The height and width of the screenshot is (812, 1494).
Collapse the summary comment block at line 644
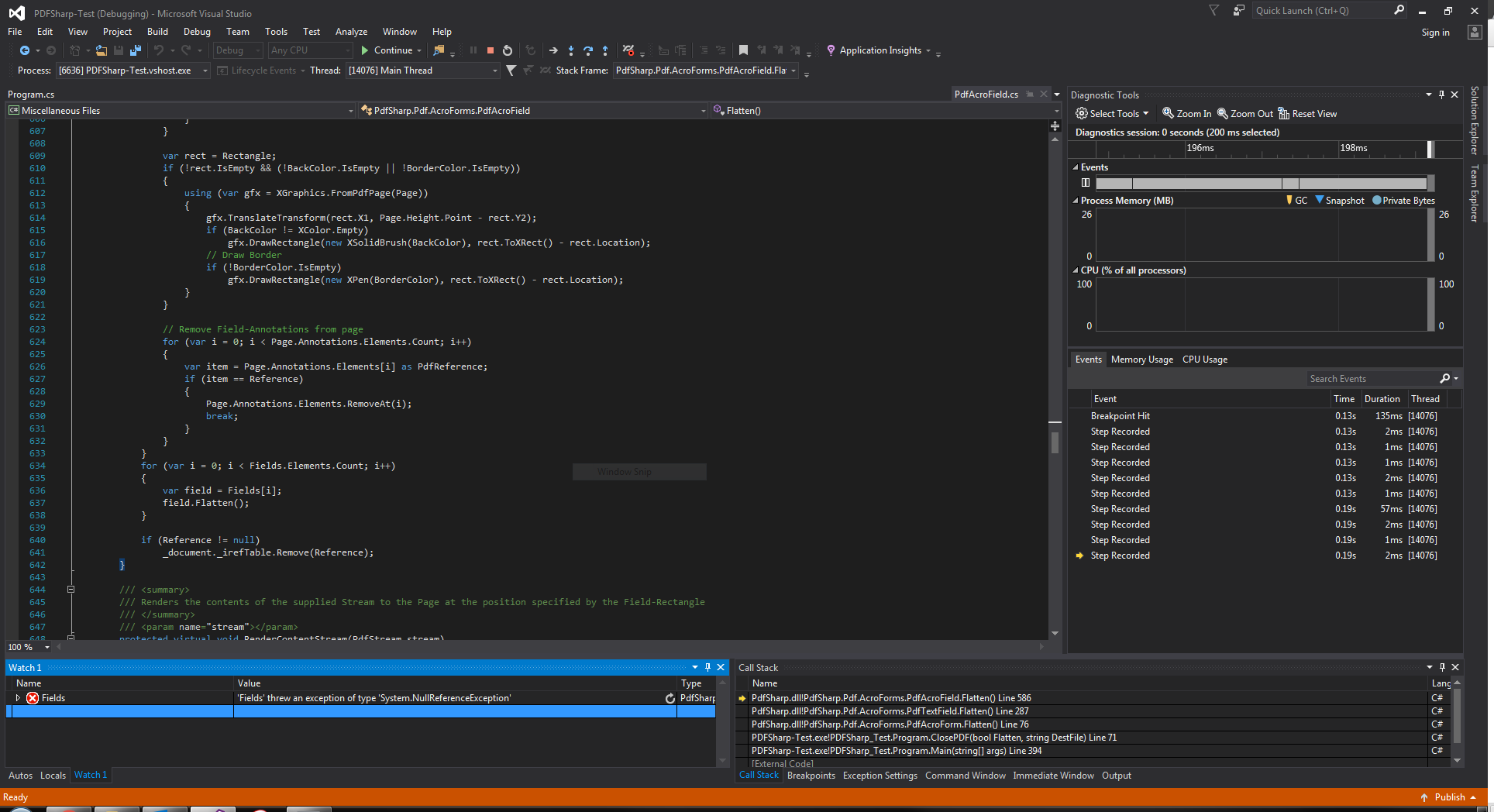[71, 590]
